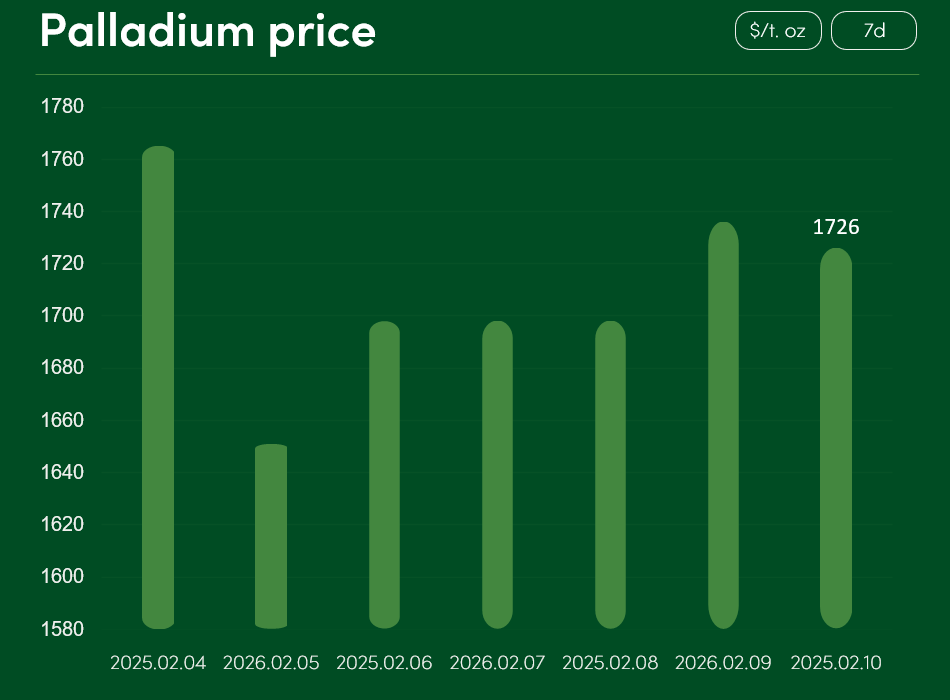Click the 1700 y-axis label
This screenshot has height=700, width=950.
coord(61,316)
